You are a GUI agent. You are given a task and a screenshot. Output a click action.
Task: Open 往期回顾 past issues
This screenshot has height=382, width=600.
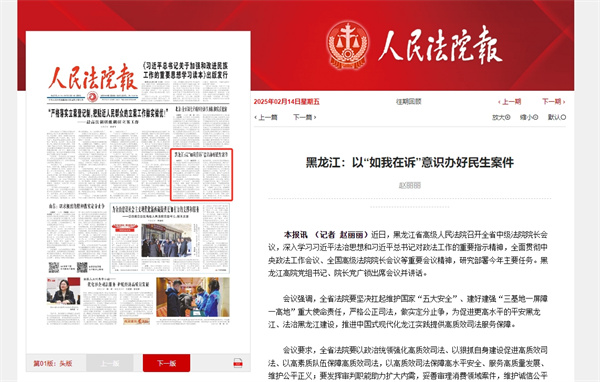click(x=408, y=101)
